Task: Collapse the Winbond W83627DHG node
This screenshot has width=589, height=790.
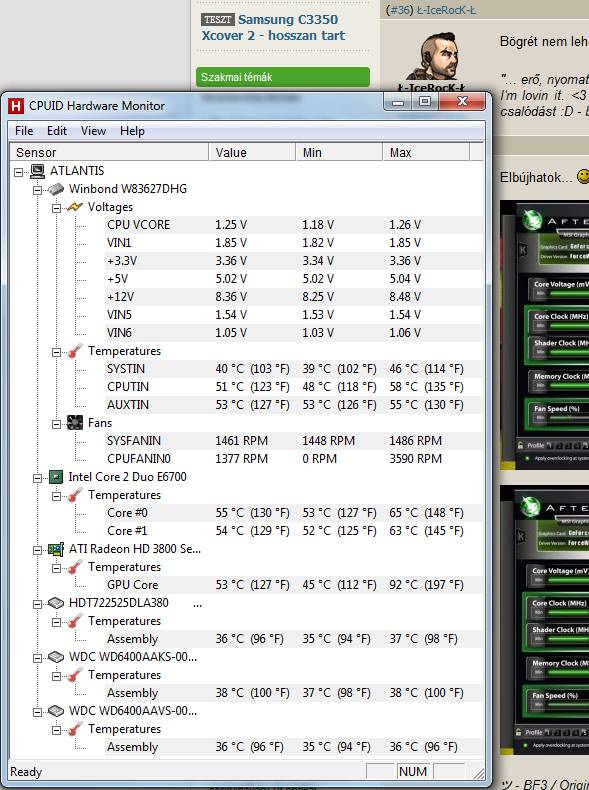Action: click(37, 190)
